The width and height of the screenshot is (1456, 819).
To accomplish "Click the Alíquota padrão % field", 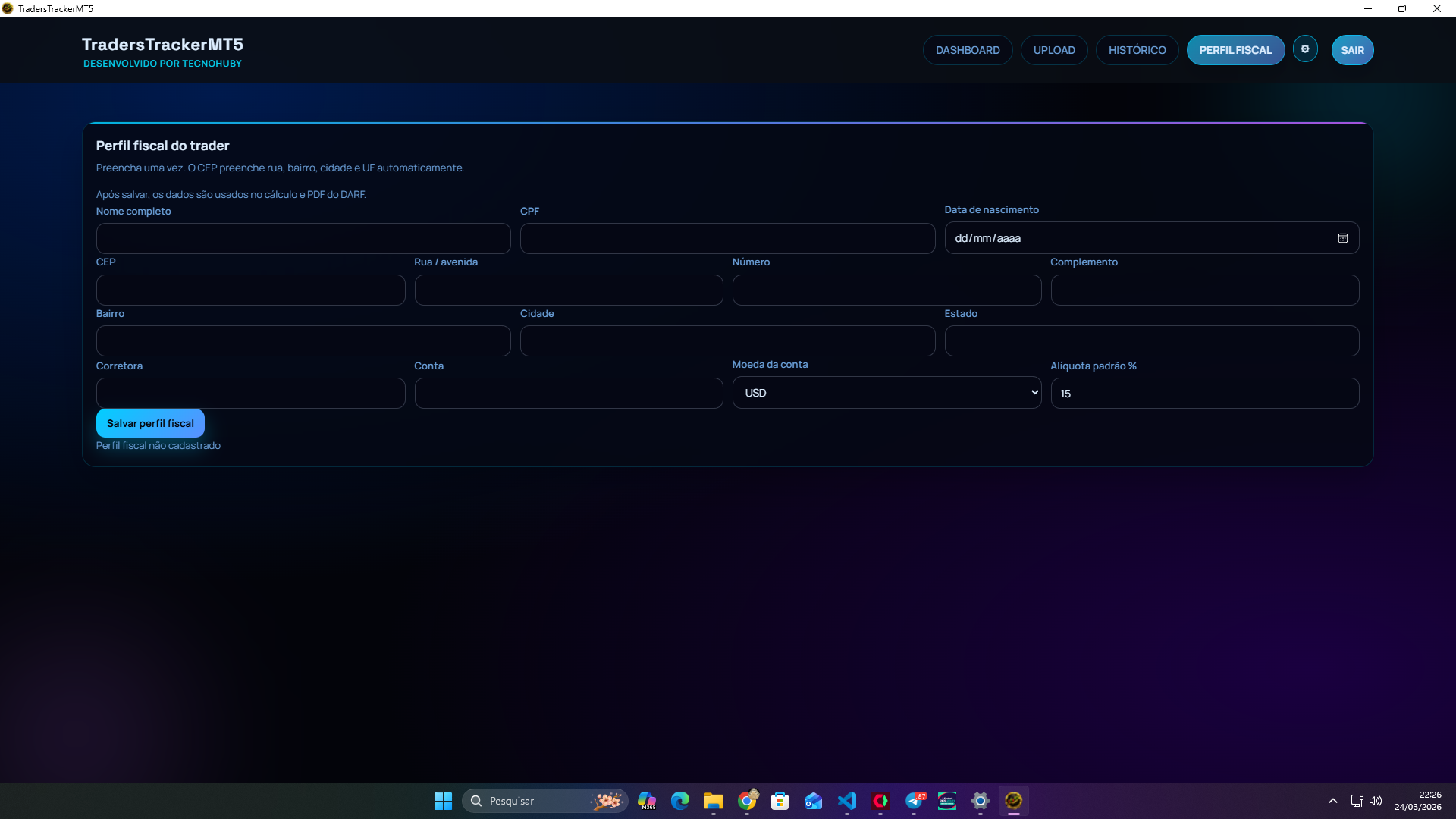I will coord(1204,394).
